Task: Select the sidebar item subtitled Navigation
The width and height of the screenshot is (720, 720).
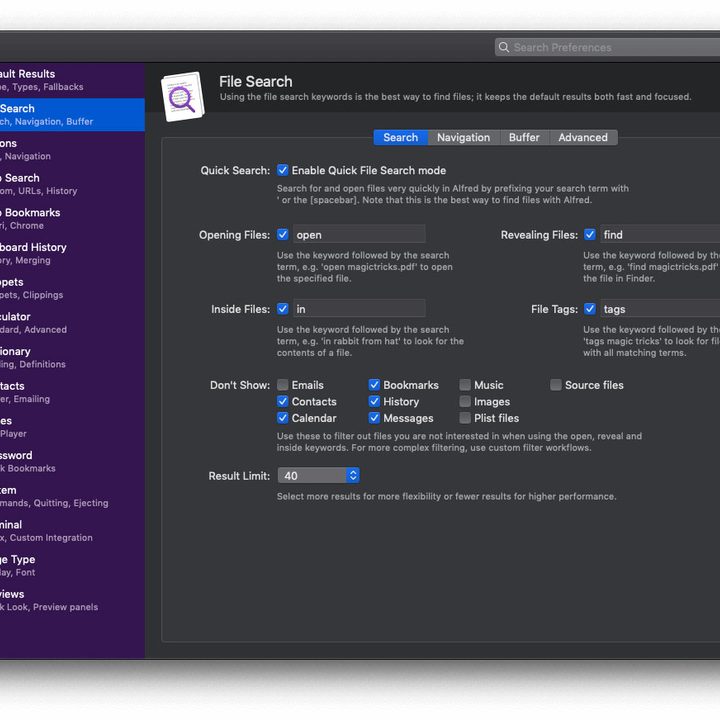Action: click(72, 149)
